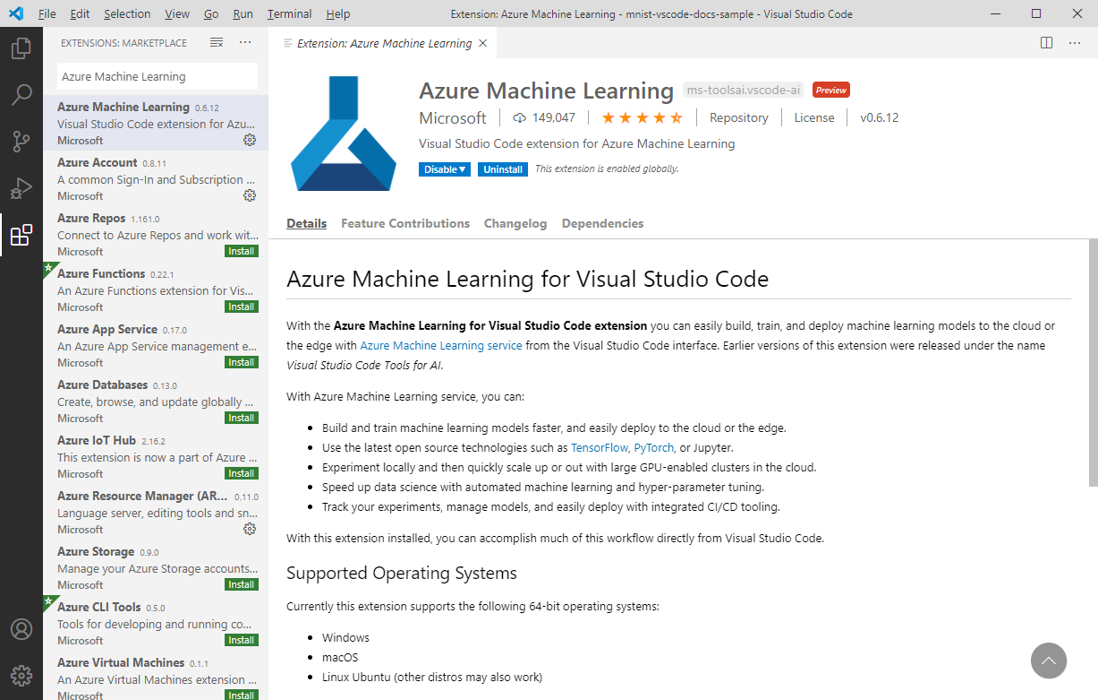
Task: Open the Source Control panel icon
Action: pos(21,141)
